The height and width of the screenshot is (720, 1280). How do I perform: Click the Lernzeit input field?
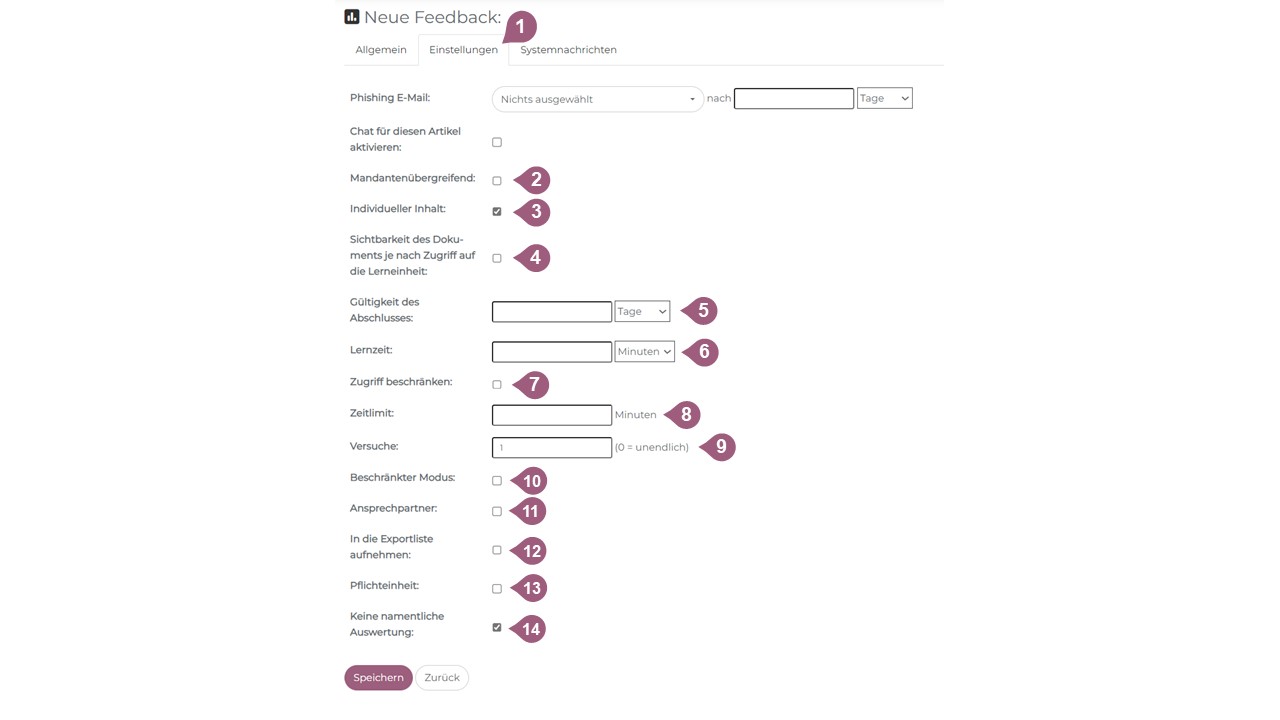(552, 352)
